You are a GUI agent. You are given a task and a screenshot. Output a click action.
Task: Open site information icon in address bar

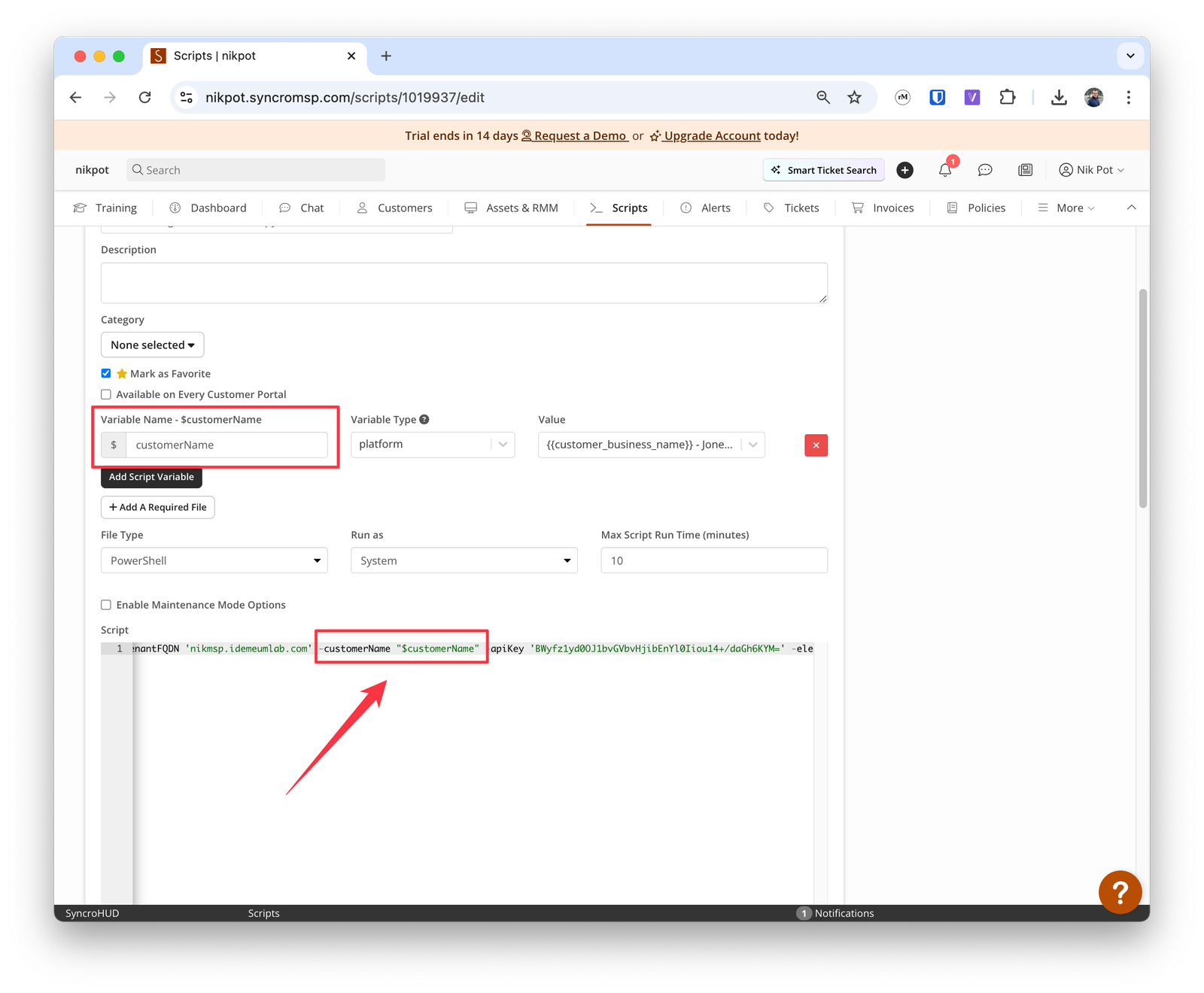tap(187, 97)
